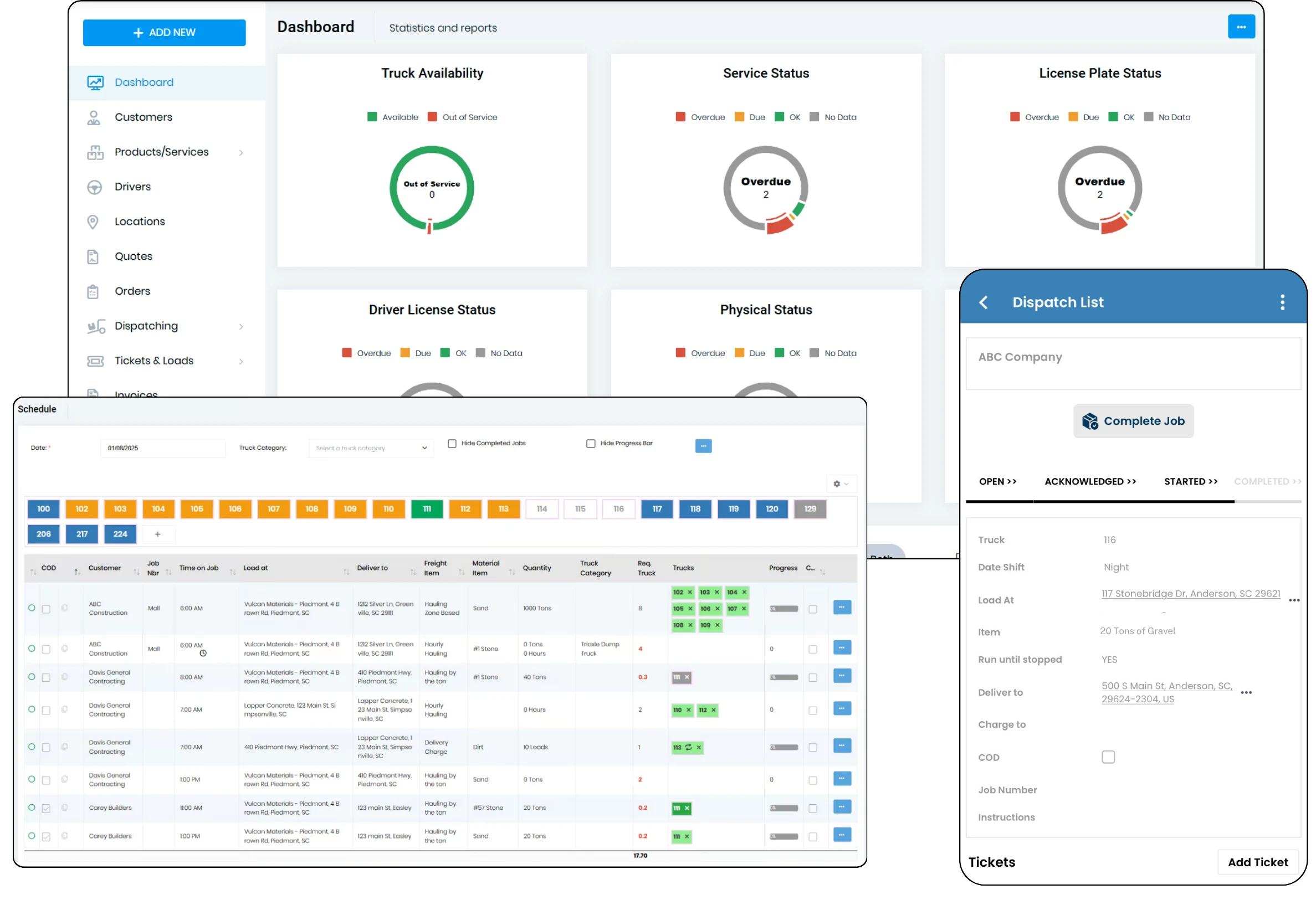The height and width of the screenshot is (900, 1316).
Task: Open the Orders section
Action: click(x=132, y=291)
